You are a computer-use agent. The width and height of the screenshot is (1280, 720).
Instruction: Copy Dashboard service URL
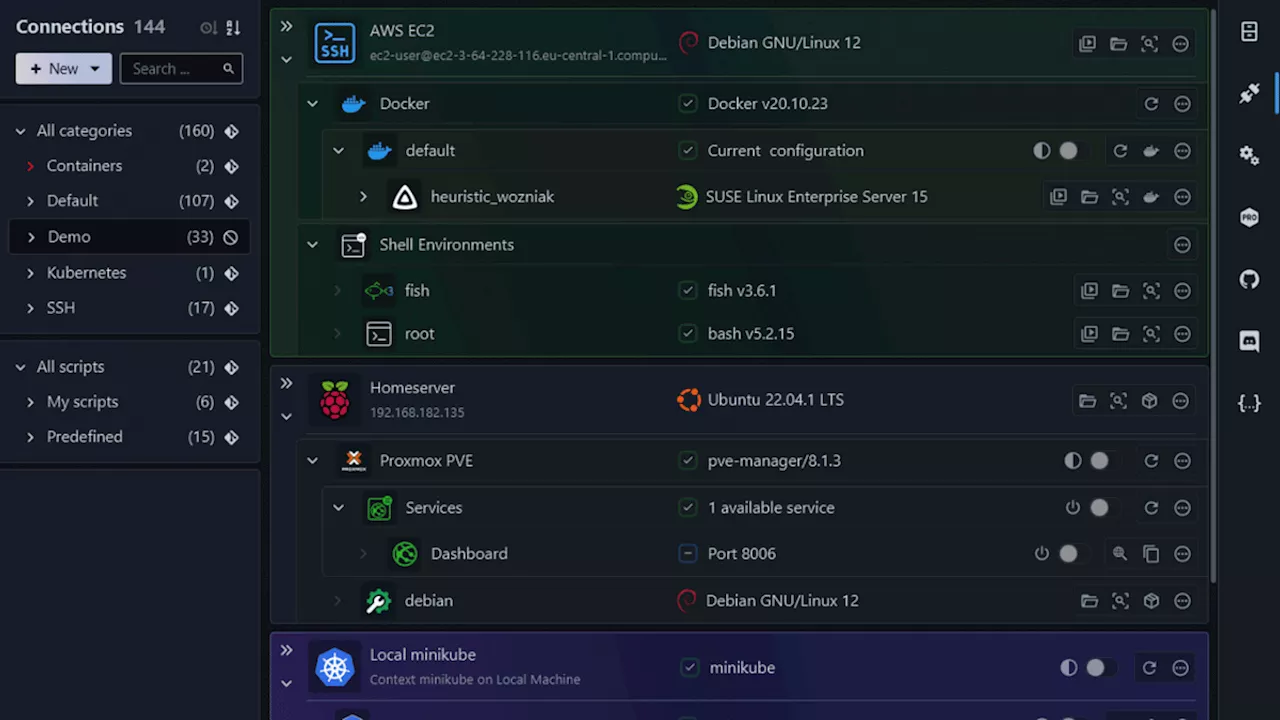[x=1151, y=554]
